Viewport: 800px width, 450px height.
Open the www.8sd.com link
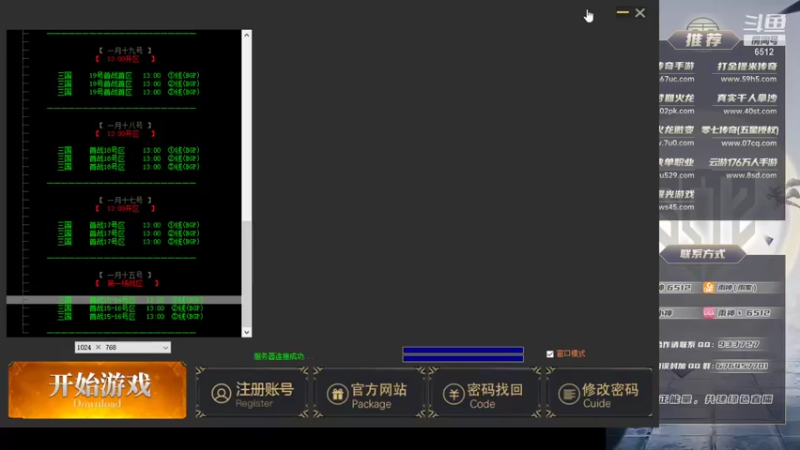[x=751, y=175]
